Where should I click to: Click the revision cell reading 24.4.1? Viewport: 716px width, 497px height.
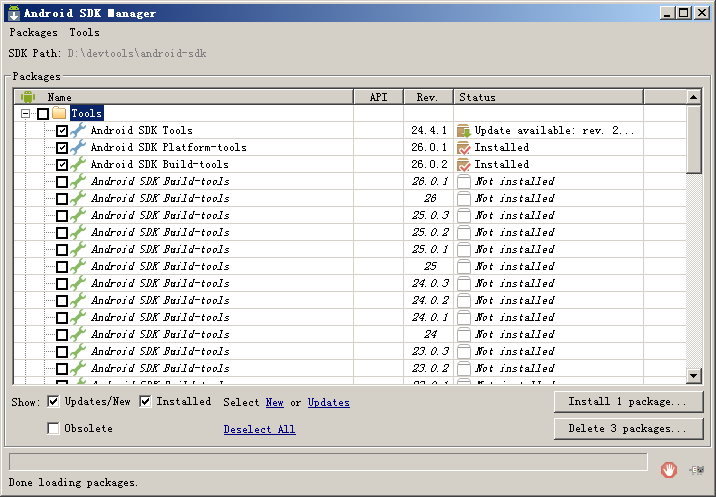click(429, 131)
